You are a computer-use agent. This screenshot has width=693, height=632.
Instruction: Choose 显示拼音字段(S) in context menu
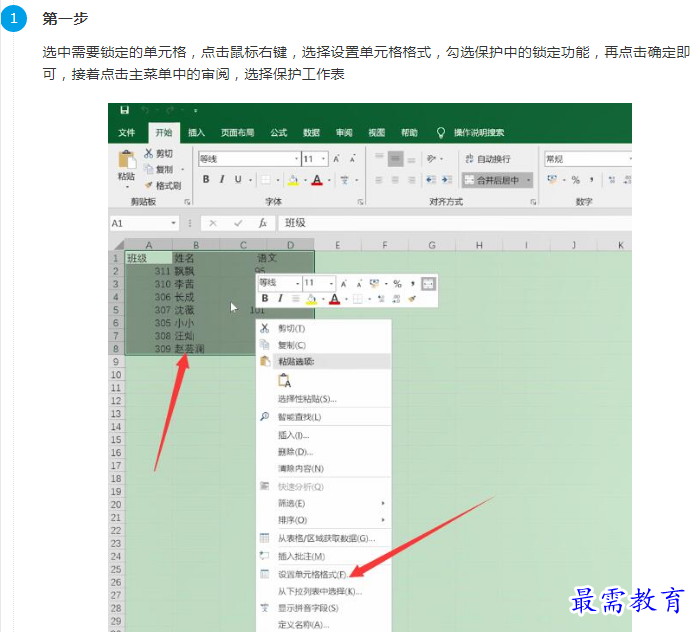[324, 608]
